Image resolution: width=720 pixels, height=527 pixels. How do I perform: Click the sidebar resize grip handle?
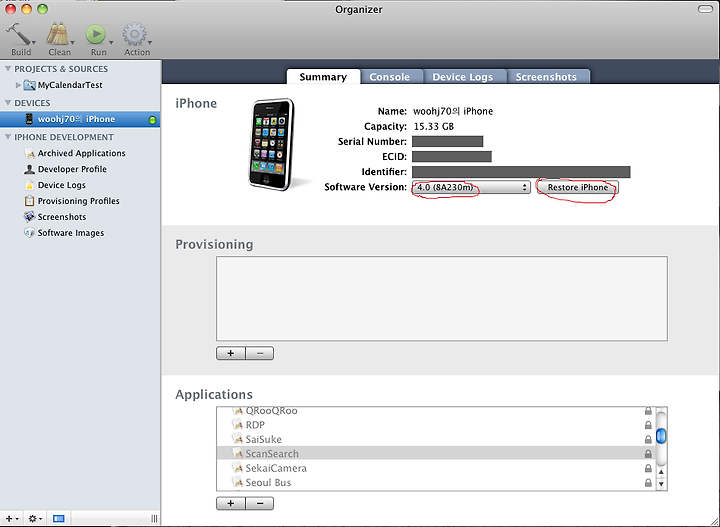pyautogui.click(x=154, y=519)
